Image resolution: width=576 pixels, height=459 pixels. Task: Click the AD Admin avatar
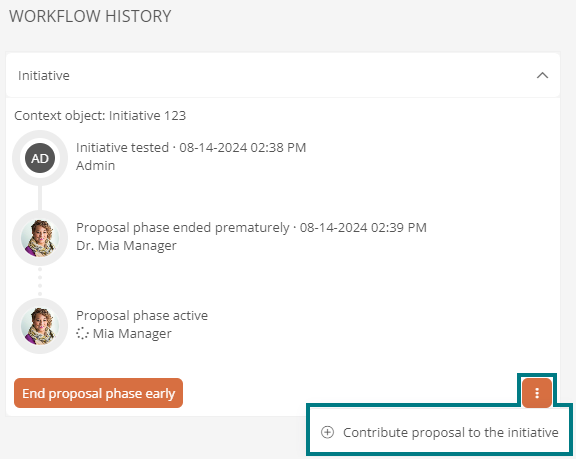coord(40,158)
